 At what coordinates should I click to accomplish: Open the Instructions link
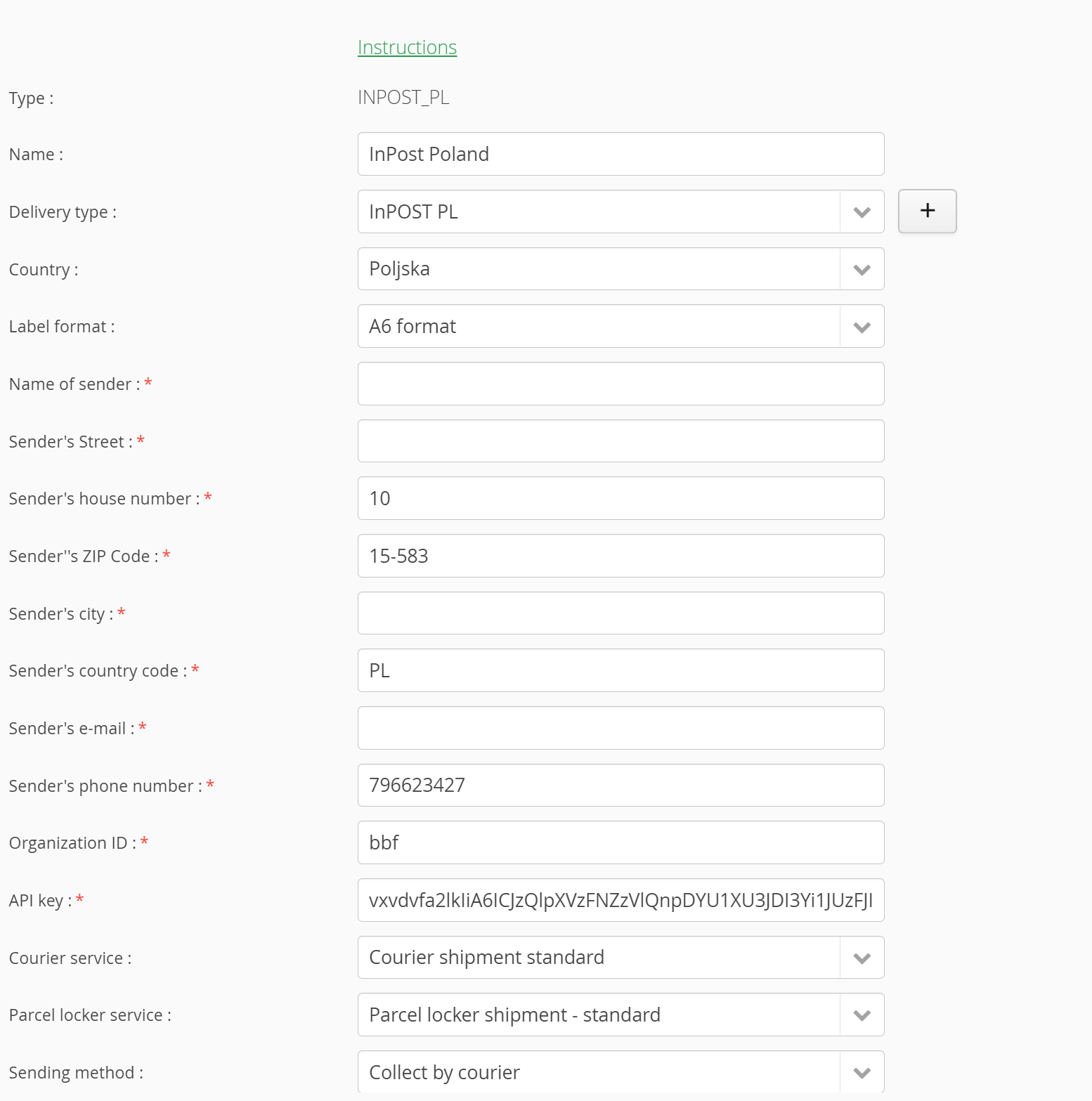407,47
